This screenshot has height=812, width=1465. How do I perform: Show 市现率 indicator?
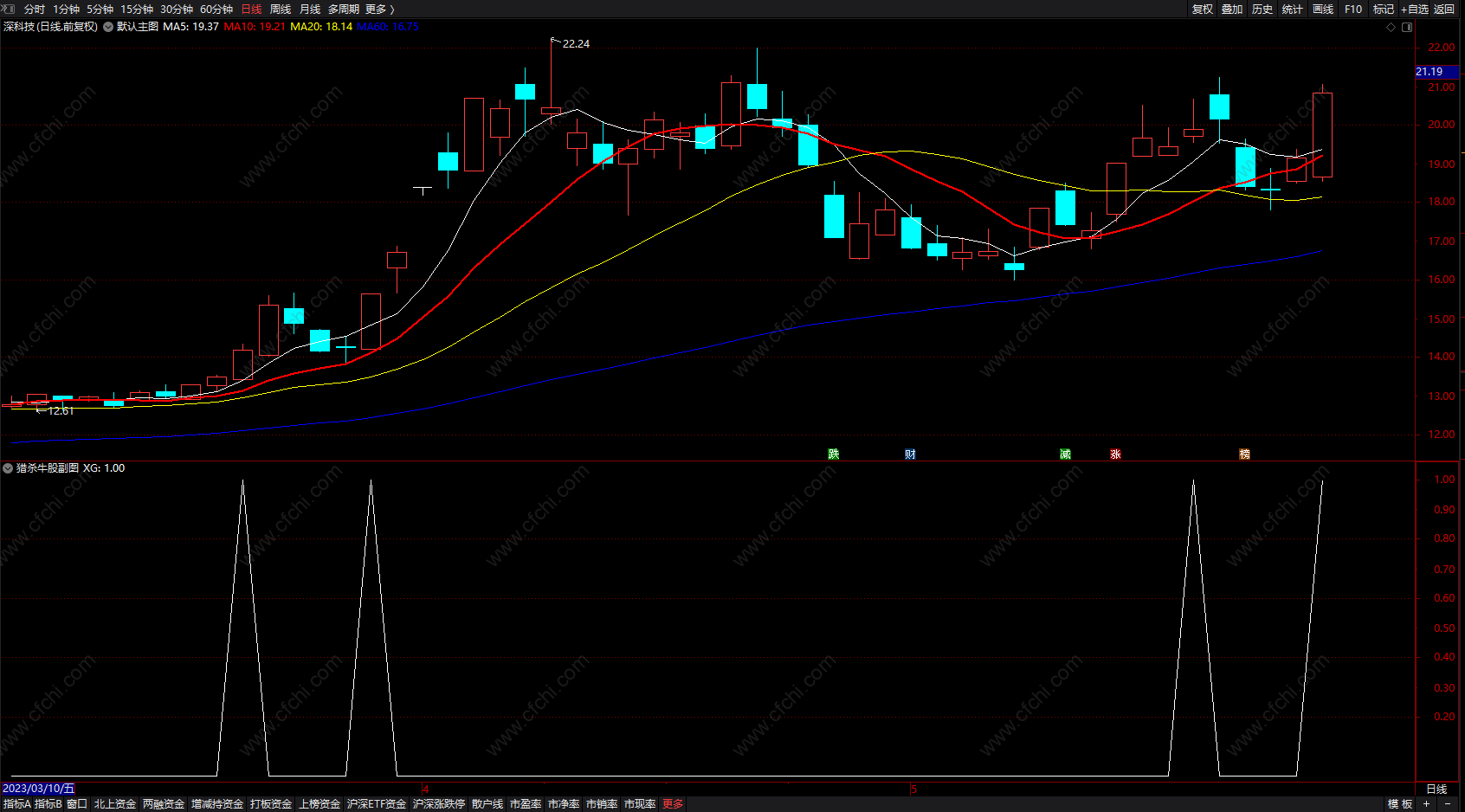click(x=640, y=804)
